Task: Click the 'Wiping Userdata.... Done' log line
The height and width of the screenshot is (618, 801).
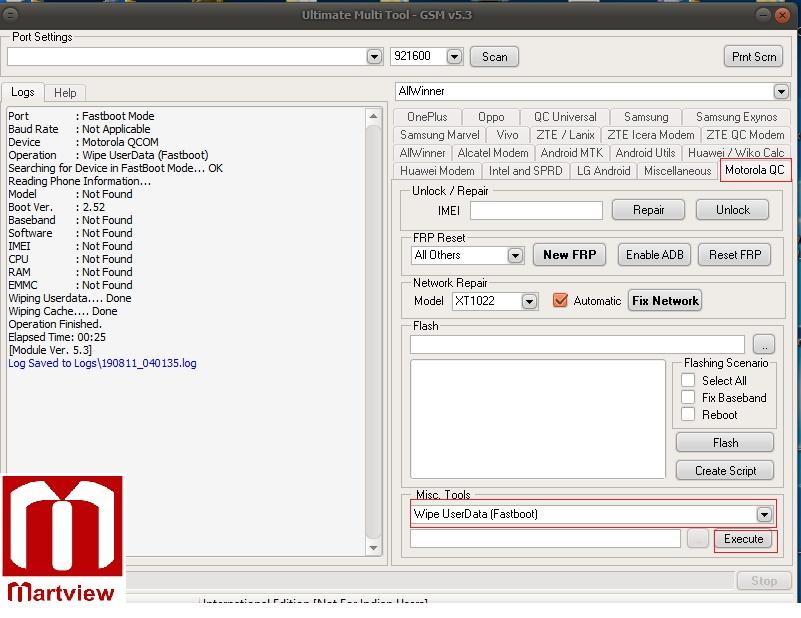Action: coord(69,298)
